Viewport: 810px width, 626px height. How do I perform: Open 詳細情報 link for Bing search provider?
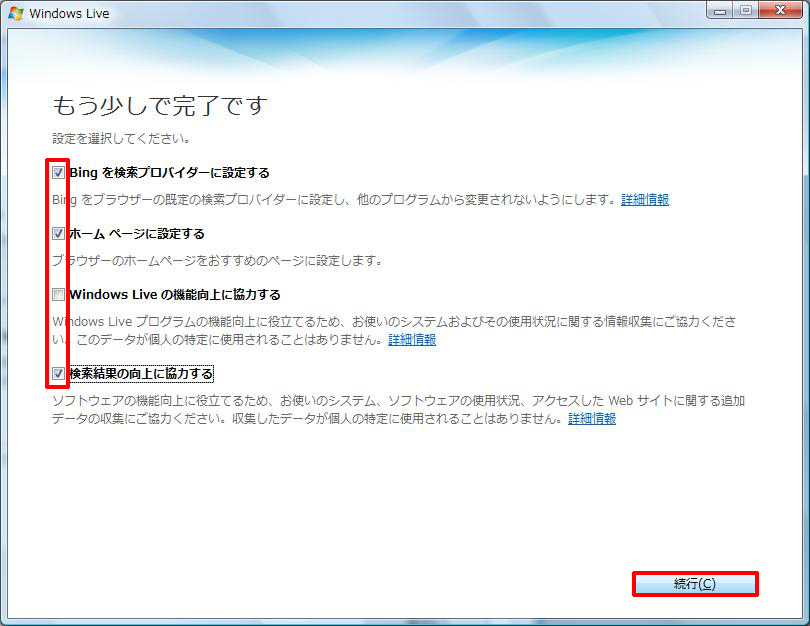tap(645, 199)
